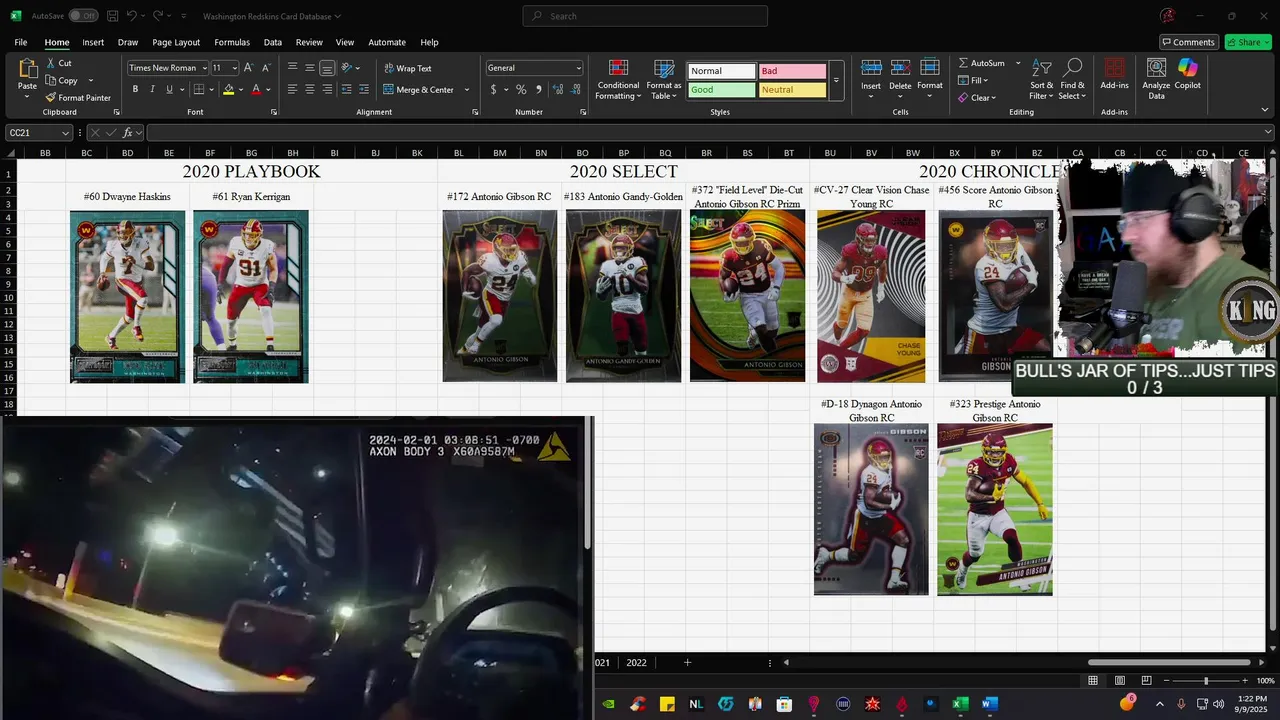Open the Conditional Formatting dropdown
1280x720 pixels.
[x=619, y=79]
